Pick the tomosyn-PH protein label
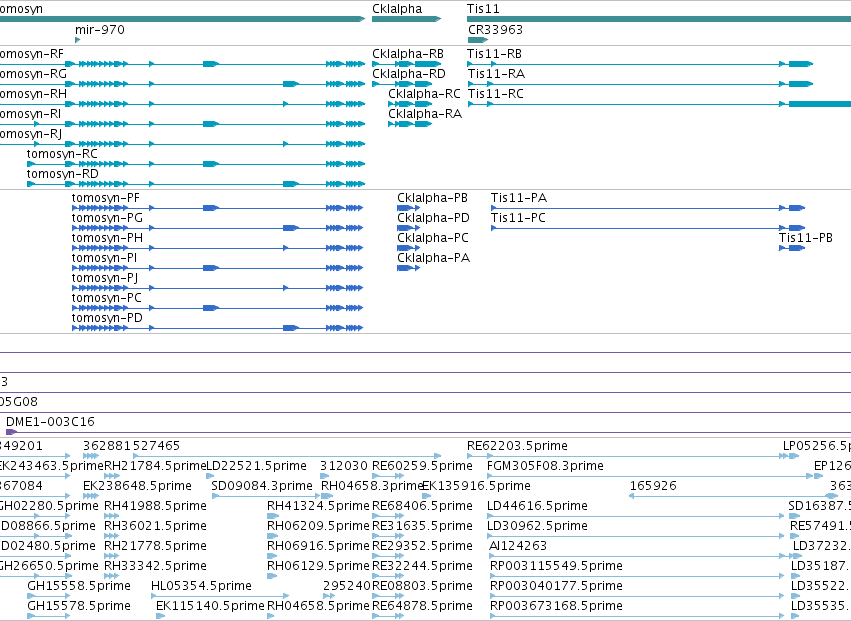Screen dimensions: 851x621 [x=107, y=238]
